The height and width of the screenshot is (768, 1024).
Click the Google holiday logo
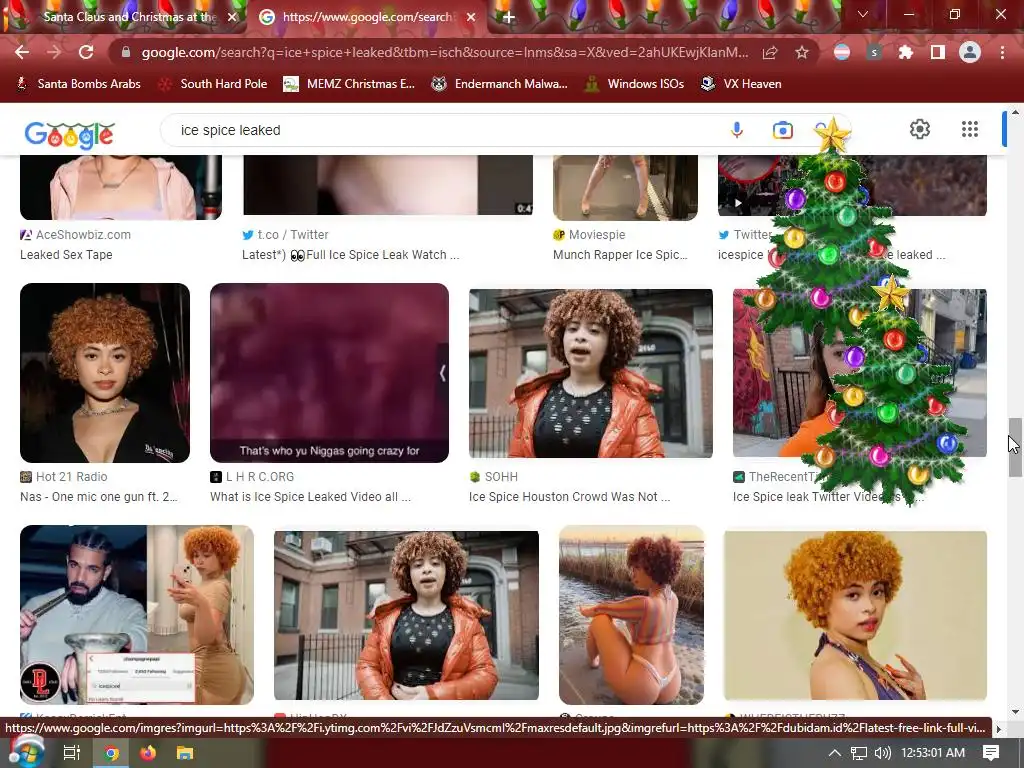pyautogui.click(x=69, y=135)
